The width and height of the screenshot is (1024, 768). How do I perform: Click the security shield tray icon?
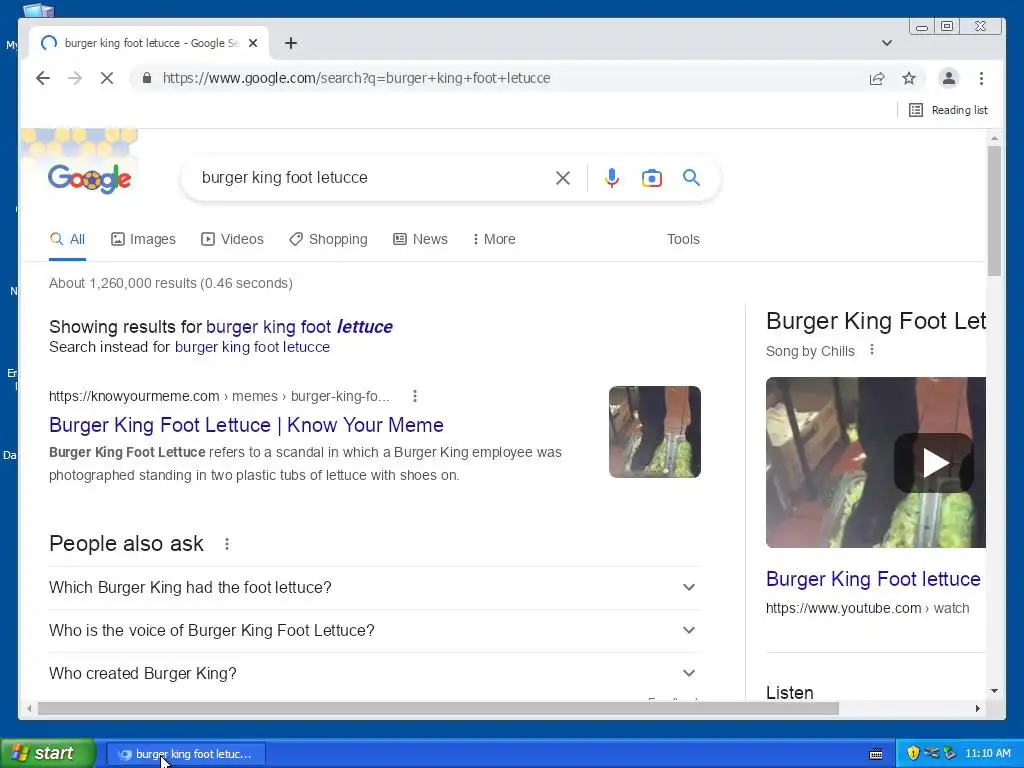click(x=913, y=754)
